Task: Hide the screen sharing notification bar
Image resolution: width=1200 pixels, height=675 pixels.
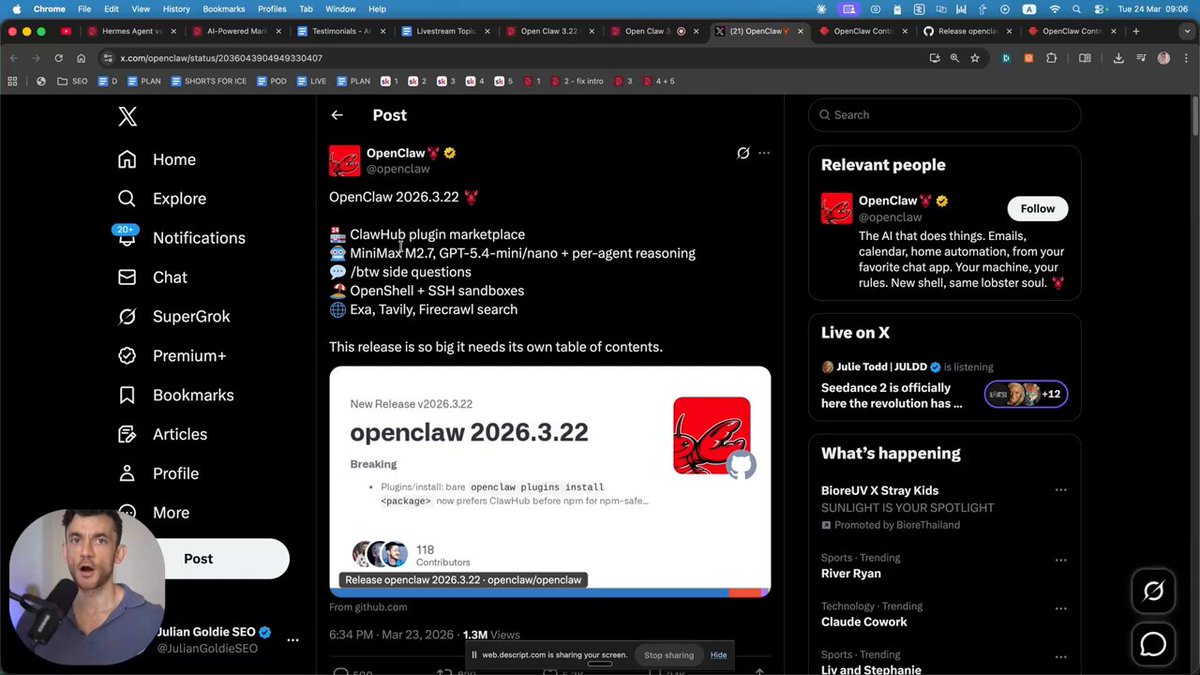Action: pyautogui.click(x=718, y=655)
